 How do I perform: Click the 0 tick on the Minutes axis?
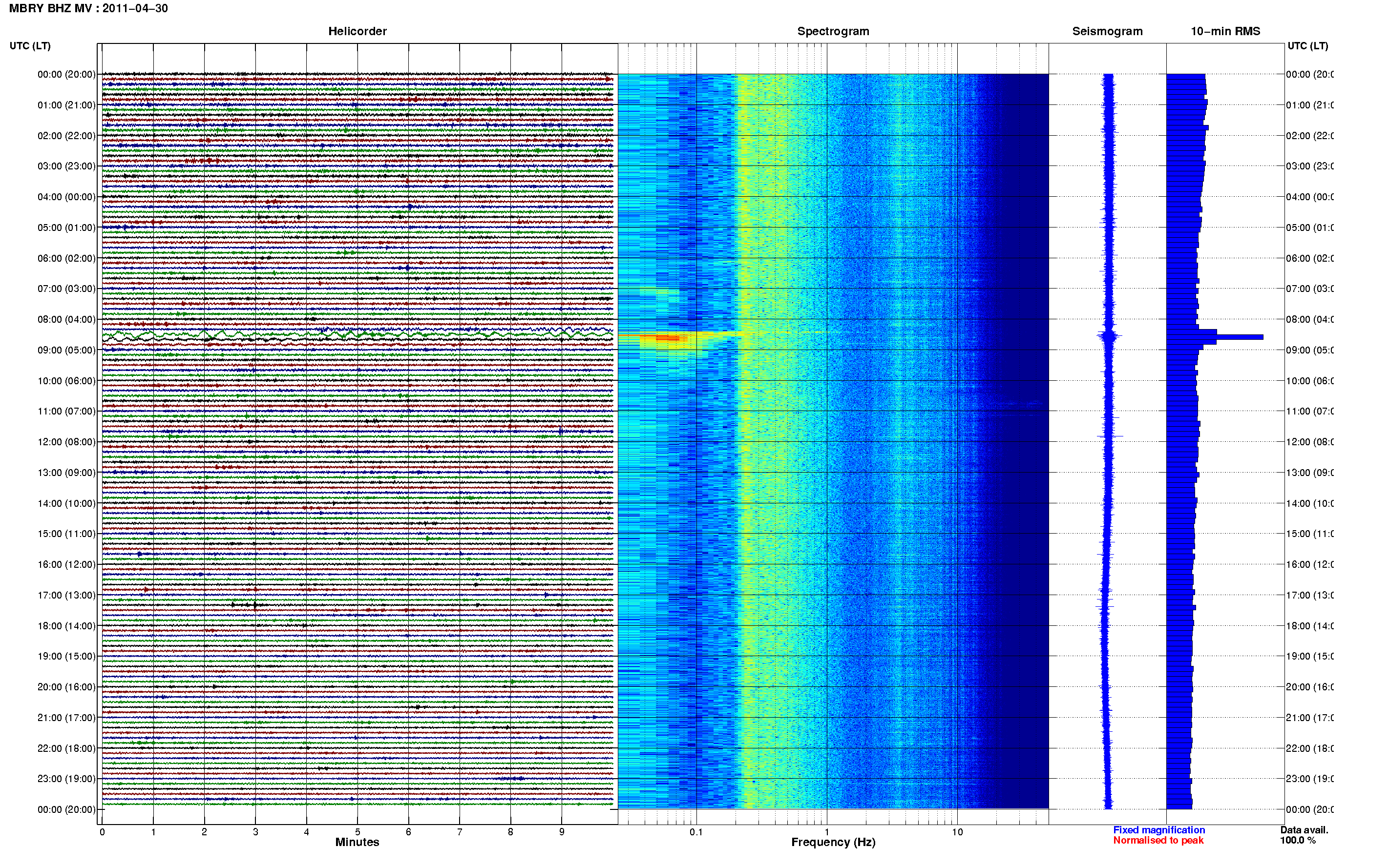pyautogui.click(x=102, y=832)
